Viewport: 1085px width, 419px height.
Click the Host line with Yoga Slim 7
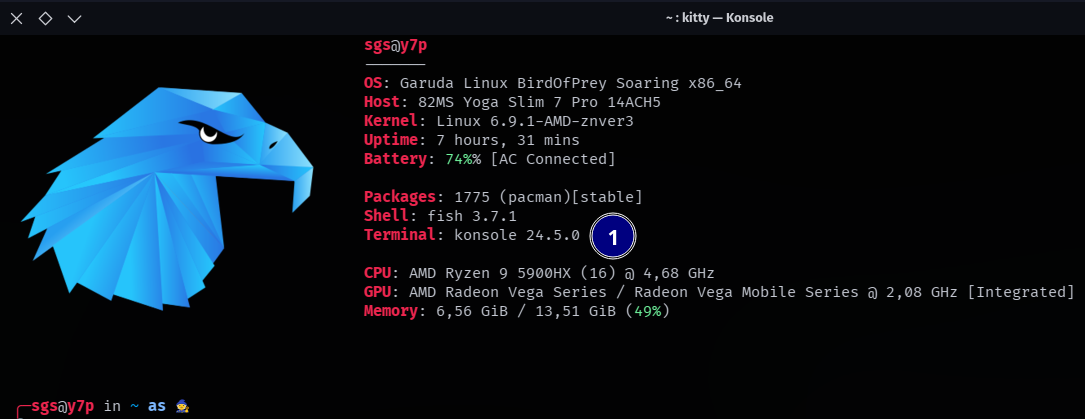(x=516, y=102)
